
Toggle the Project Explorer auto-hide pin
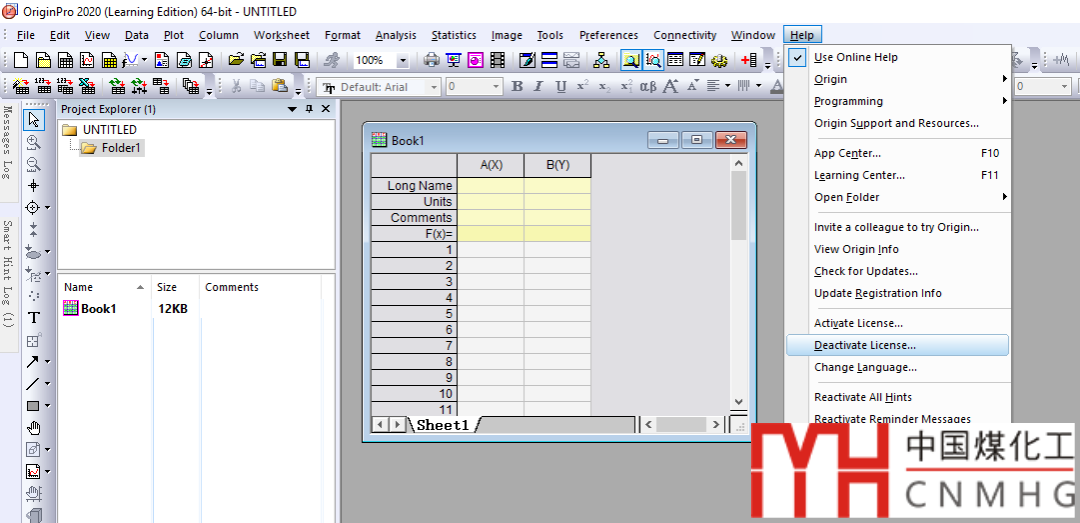(x=309, y=109)
